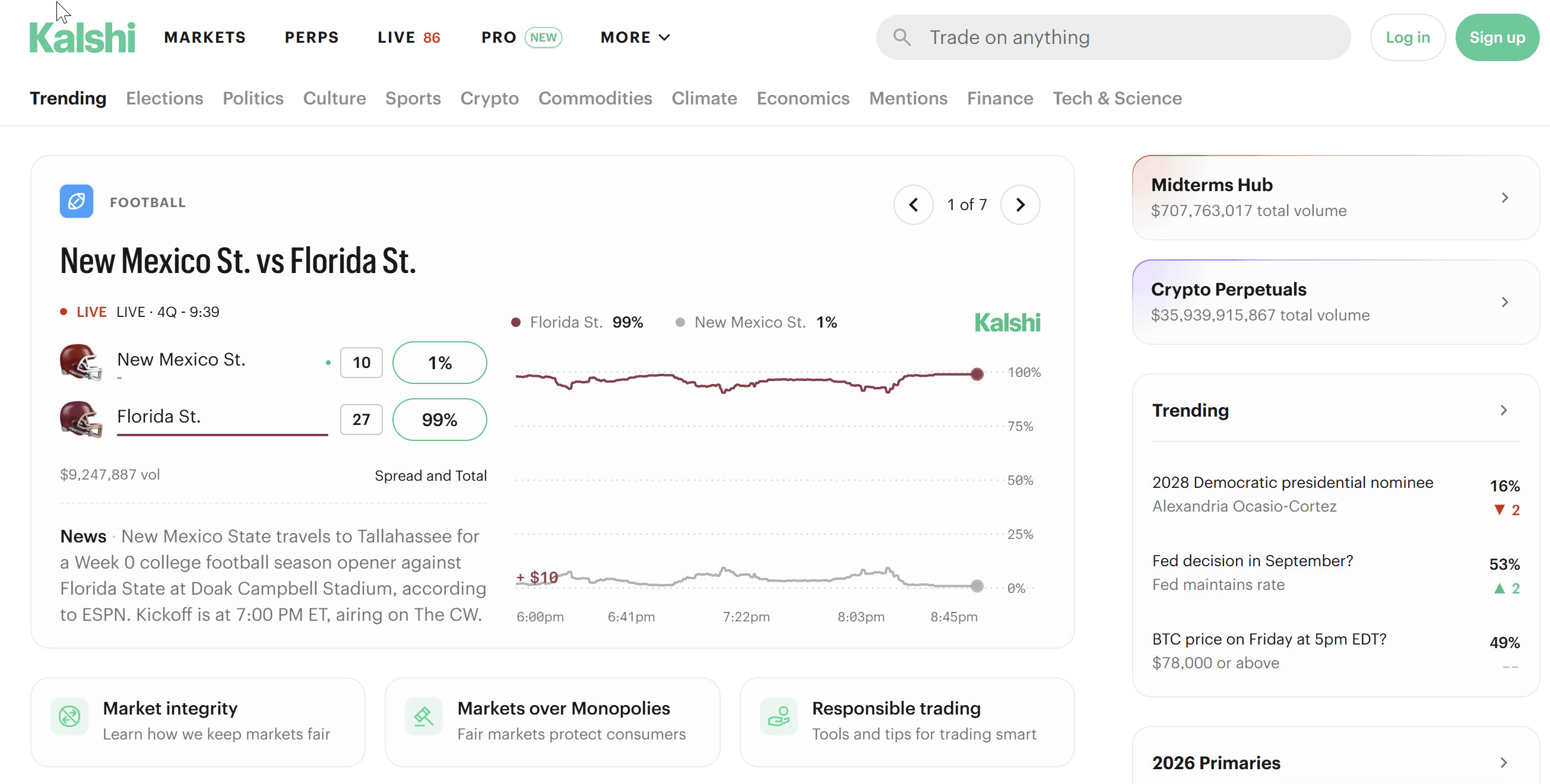Open Fed decision in September market
The height and width of the screenshot is (784, 1550).
[x=1335, y=573]
